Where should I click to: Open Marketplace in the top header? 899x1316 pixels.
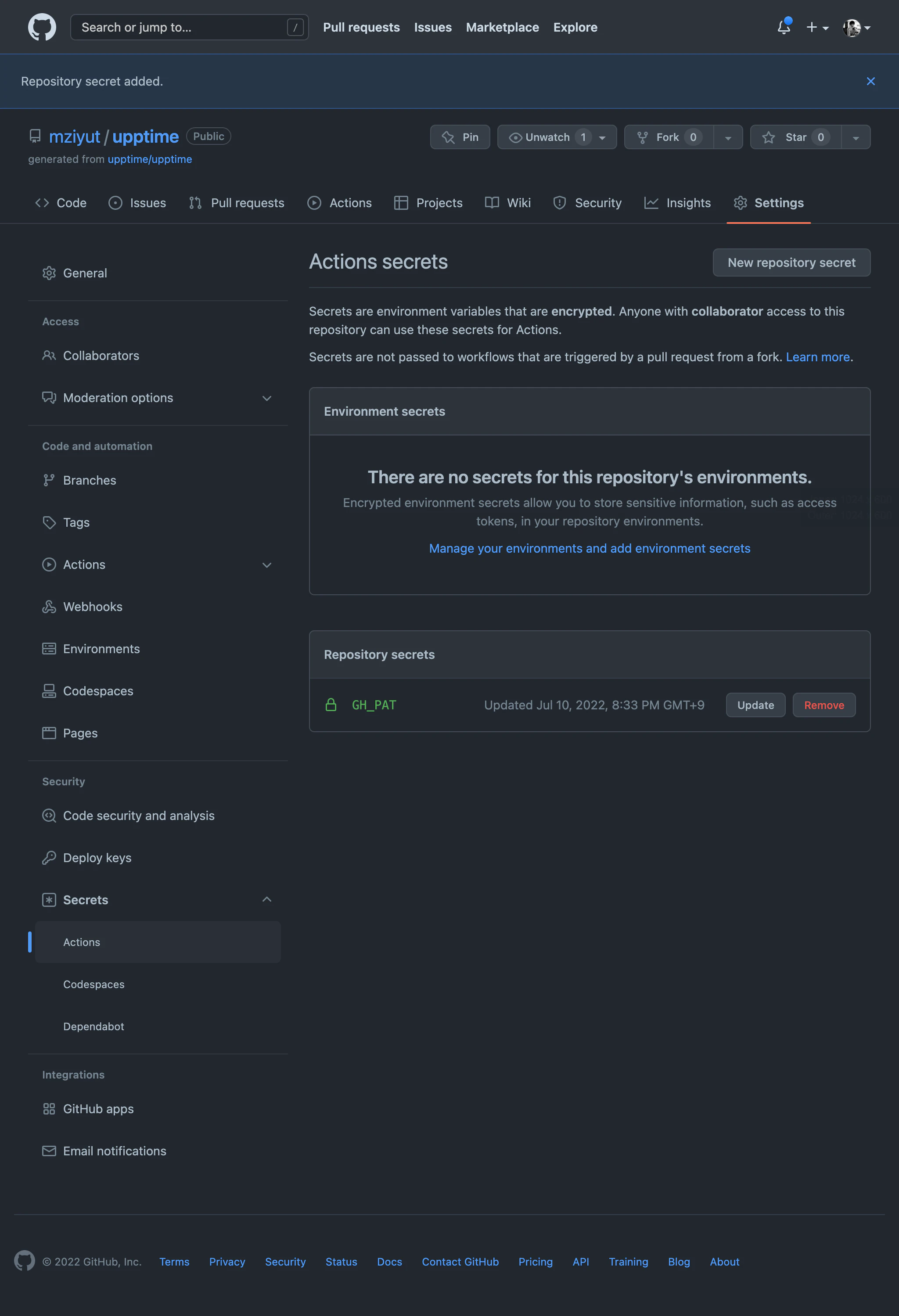pos(502,27)
